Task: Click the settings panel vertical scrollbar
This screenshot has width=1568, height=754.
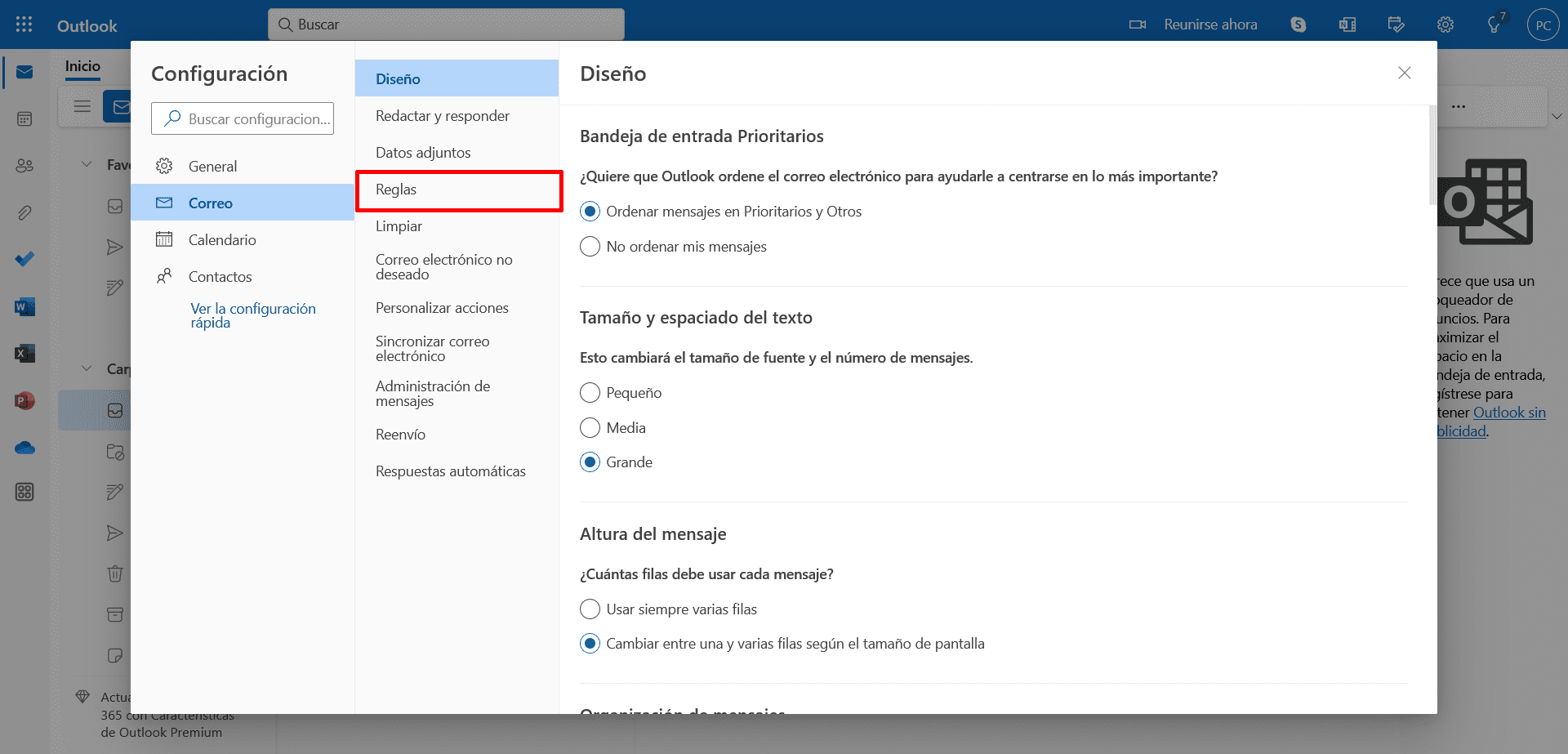Action: (1432, 155)
